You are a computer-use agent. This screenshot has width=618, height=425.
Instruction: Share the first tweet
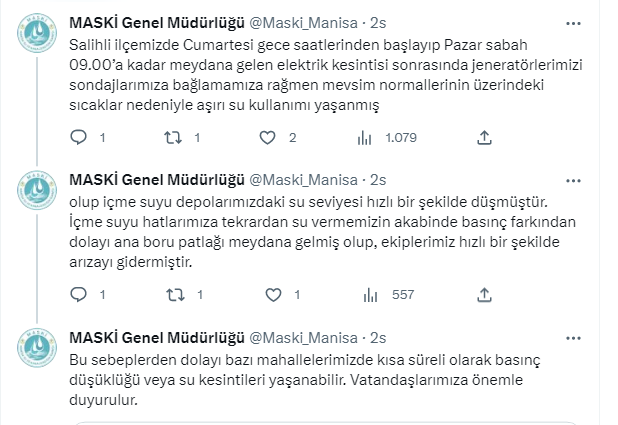click(484, 138)
